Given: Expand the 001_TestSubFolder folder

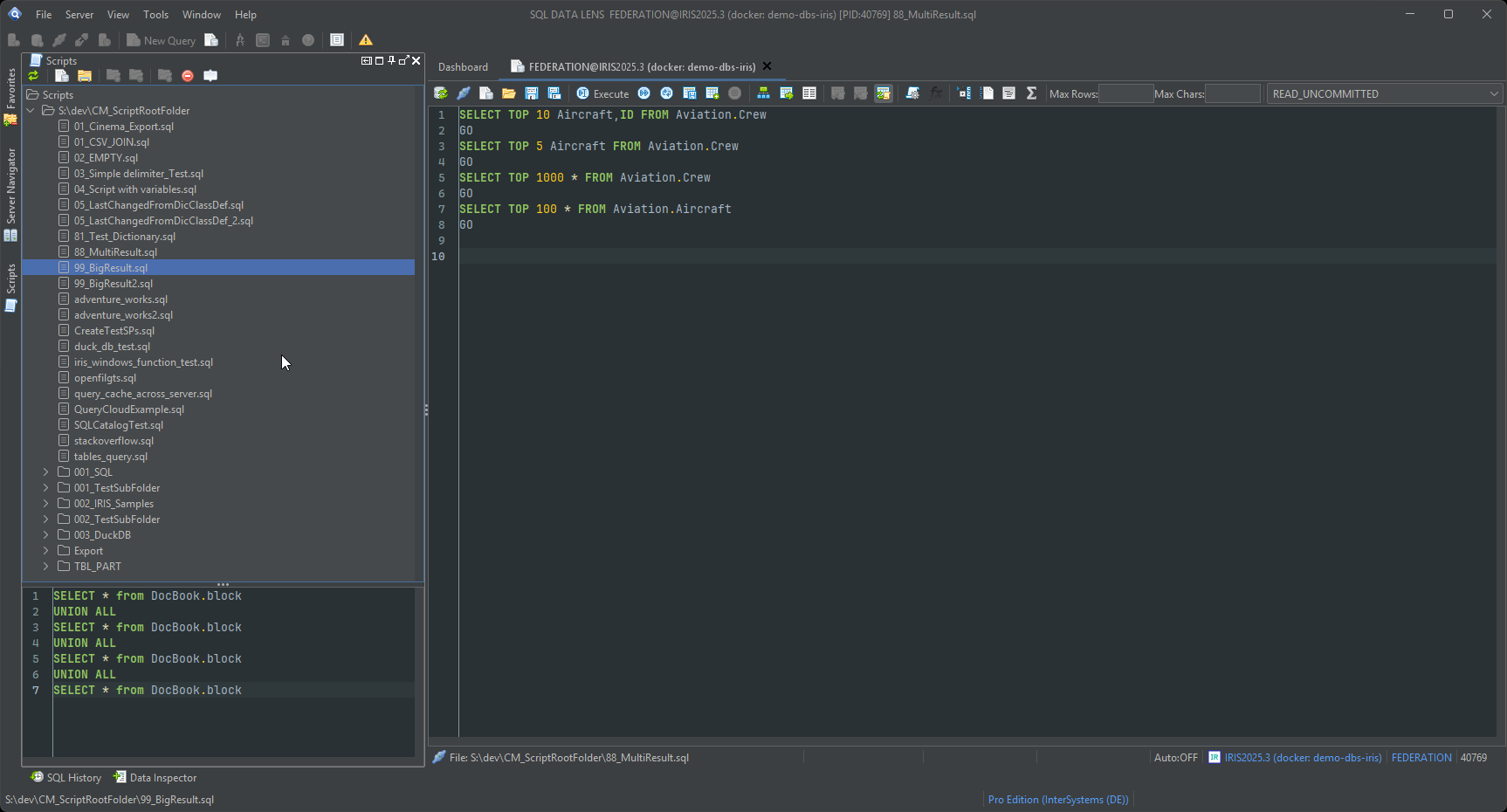Looking at the screenshot, I should tap(46, 488).
